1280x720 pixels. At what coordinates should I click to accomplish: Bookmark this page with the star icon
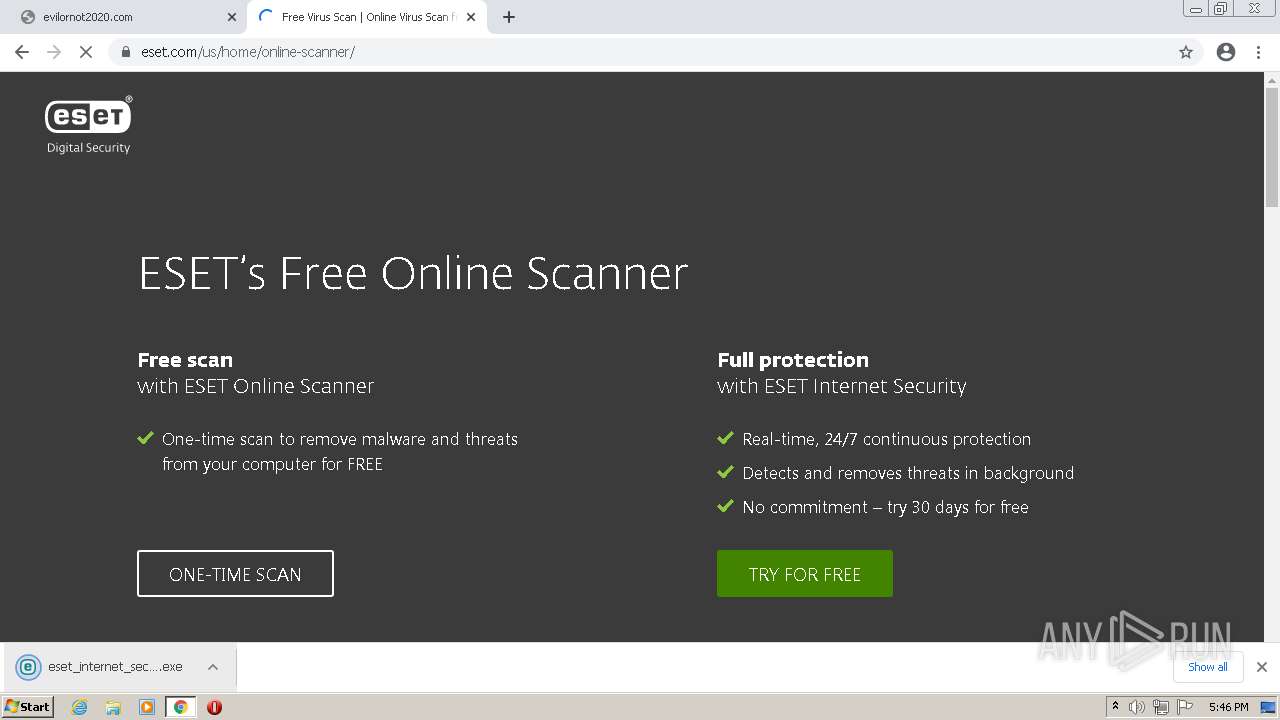[x=1186, y=52]
